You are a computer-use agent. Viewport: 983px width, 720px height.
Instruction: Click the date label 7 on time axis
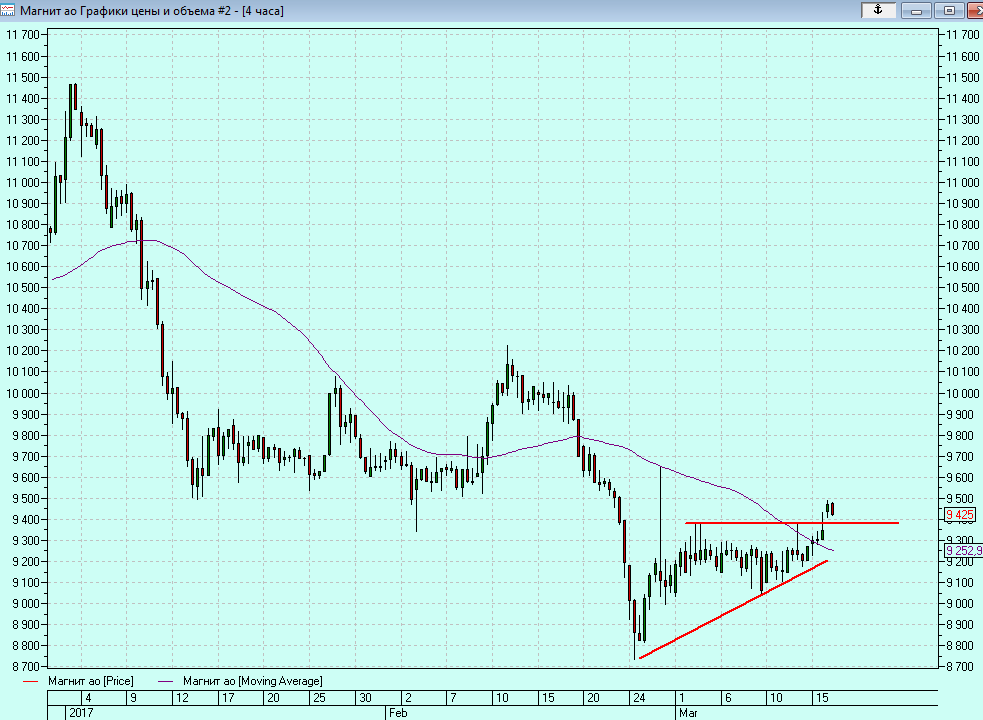(453, 697)
